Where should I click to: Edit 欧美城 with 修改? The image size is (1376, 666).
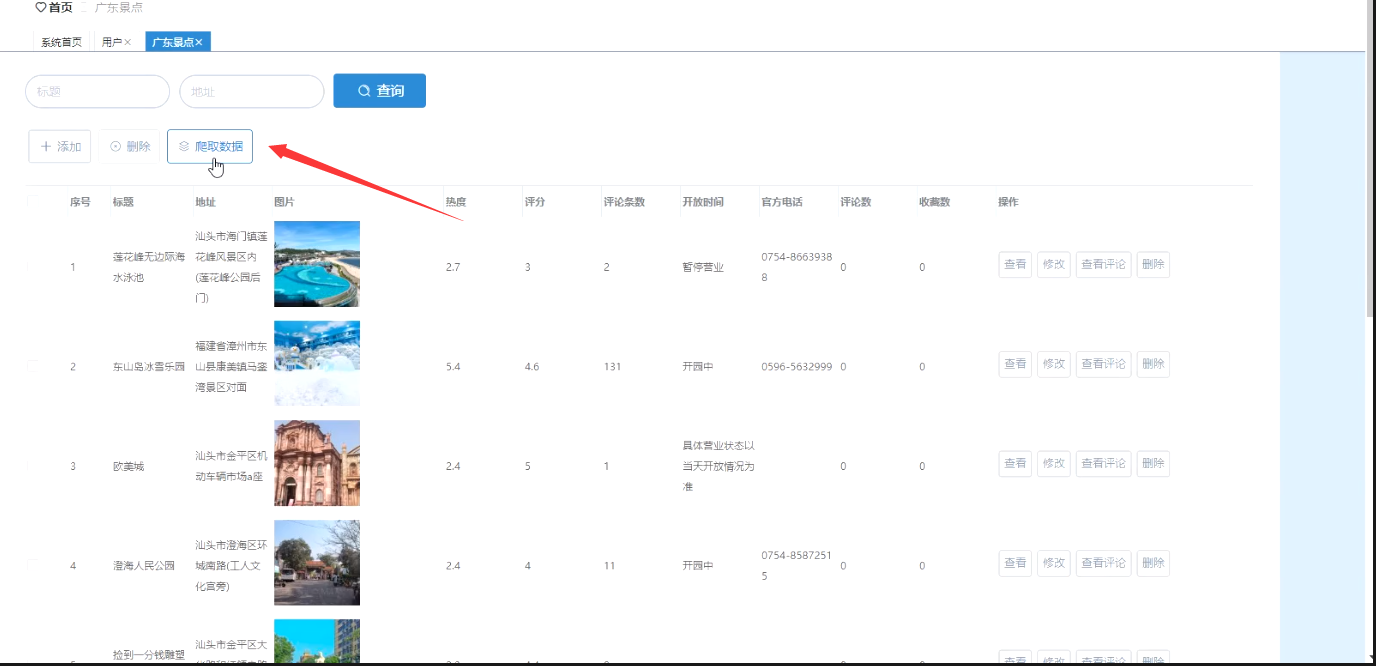(1054, 463)
